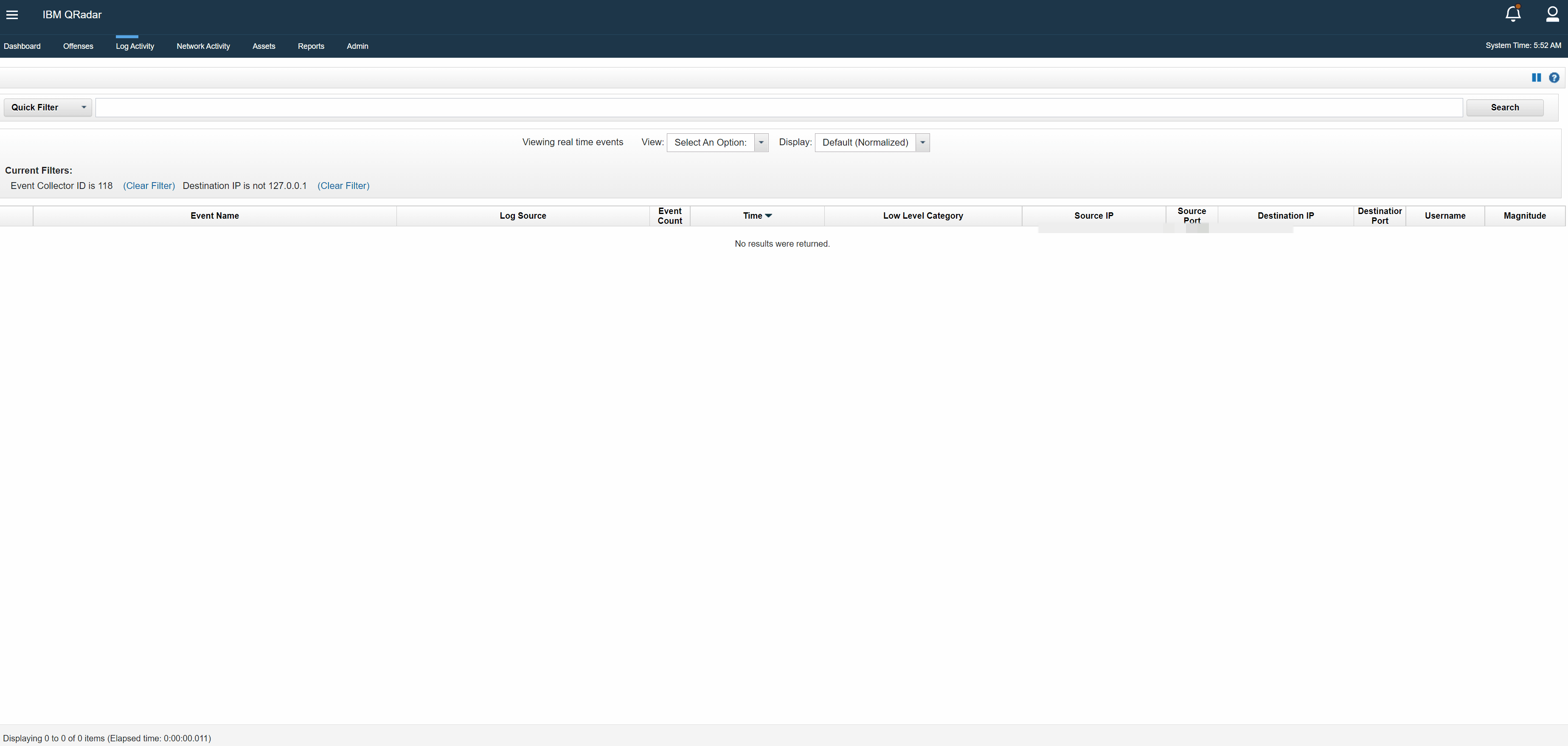The height and width of the screenshot is (746, 1568).
Task: Click the IBM QRadar logo
Action: (72, 14)
